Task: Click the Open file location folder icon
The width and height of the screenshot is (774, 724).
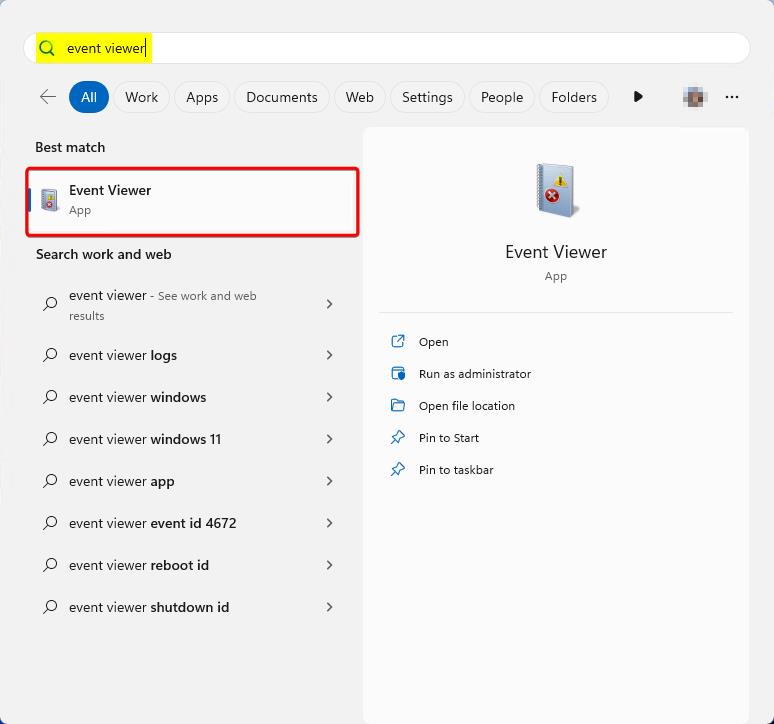Action: (398, 406)
